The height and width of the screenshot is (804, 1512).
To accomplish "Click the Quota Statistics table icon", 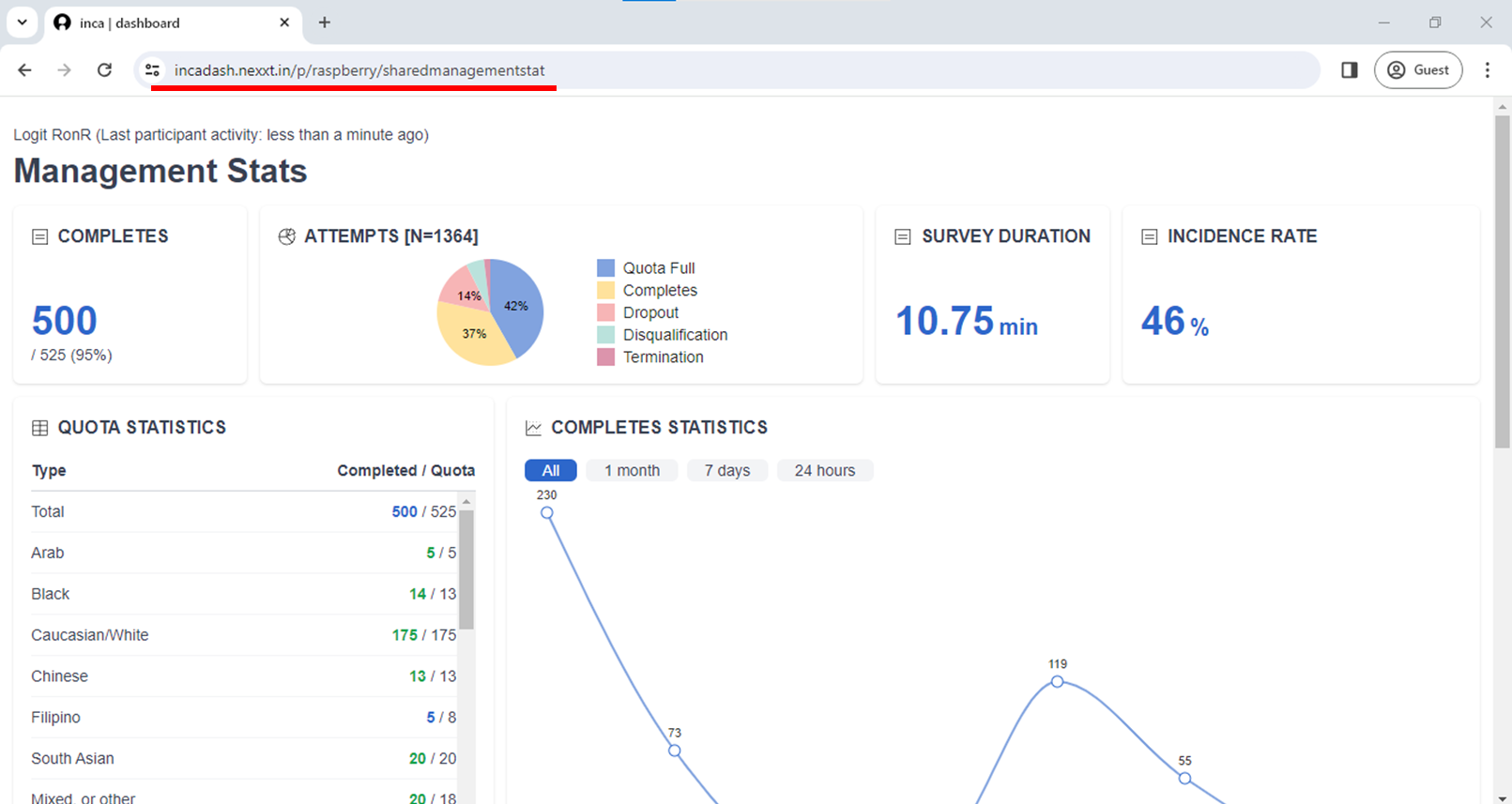I will tap(39, 429).
